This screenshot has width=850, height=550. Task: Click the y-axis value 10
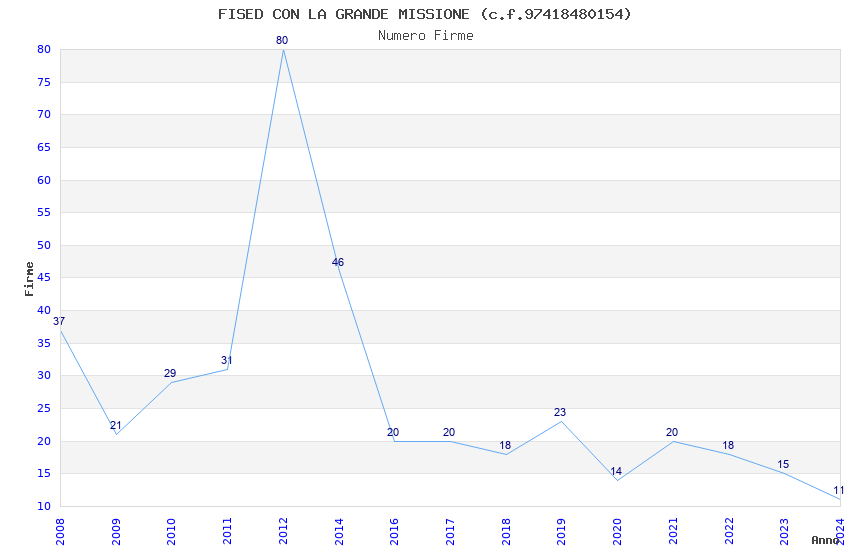pos(44,507)
